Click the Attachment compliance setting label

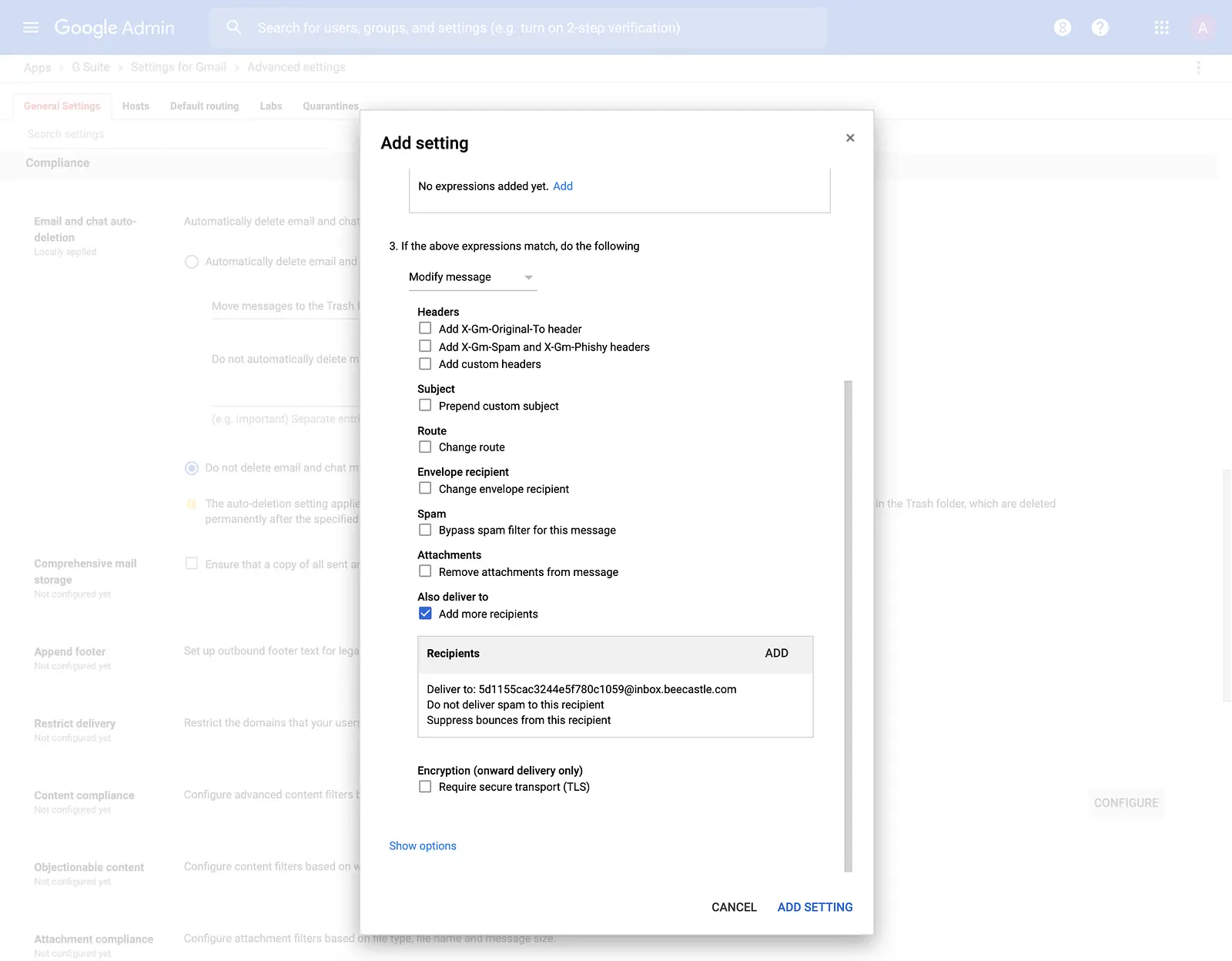94,939
